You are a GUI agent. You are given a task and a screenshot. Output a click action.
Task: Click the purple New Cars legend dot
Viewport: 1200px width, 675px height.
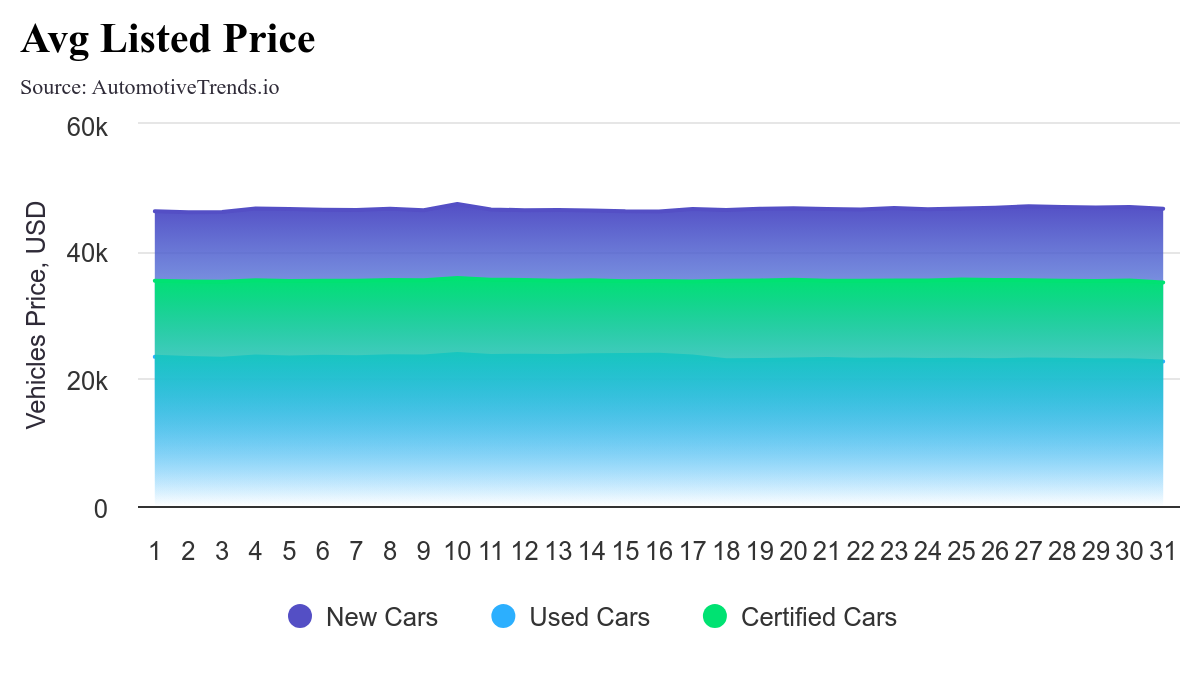[300, 617]
